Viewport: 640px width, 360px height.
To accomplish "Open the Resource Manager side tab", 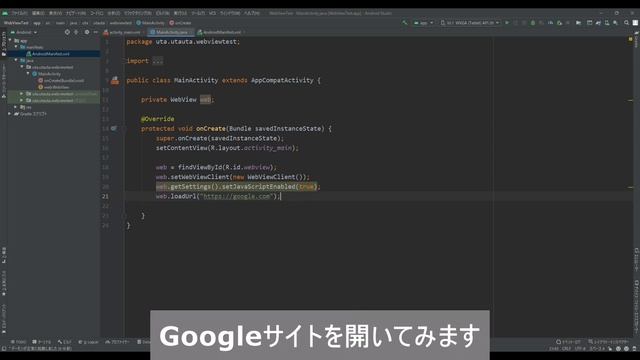I will tap(4, 81).
